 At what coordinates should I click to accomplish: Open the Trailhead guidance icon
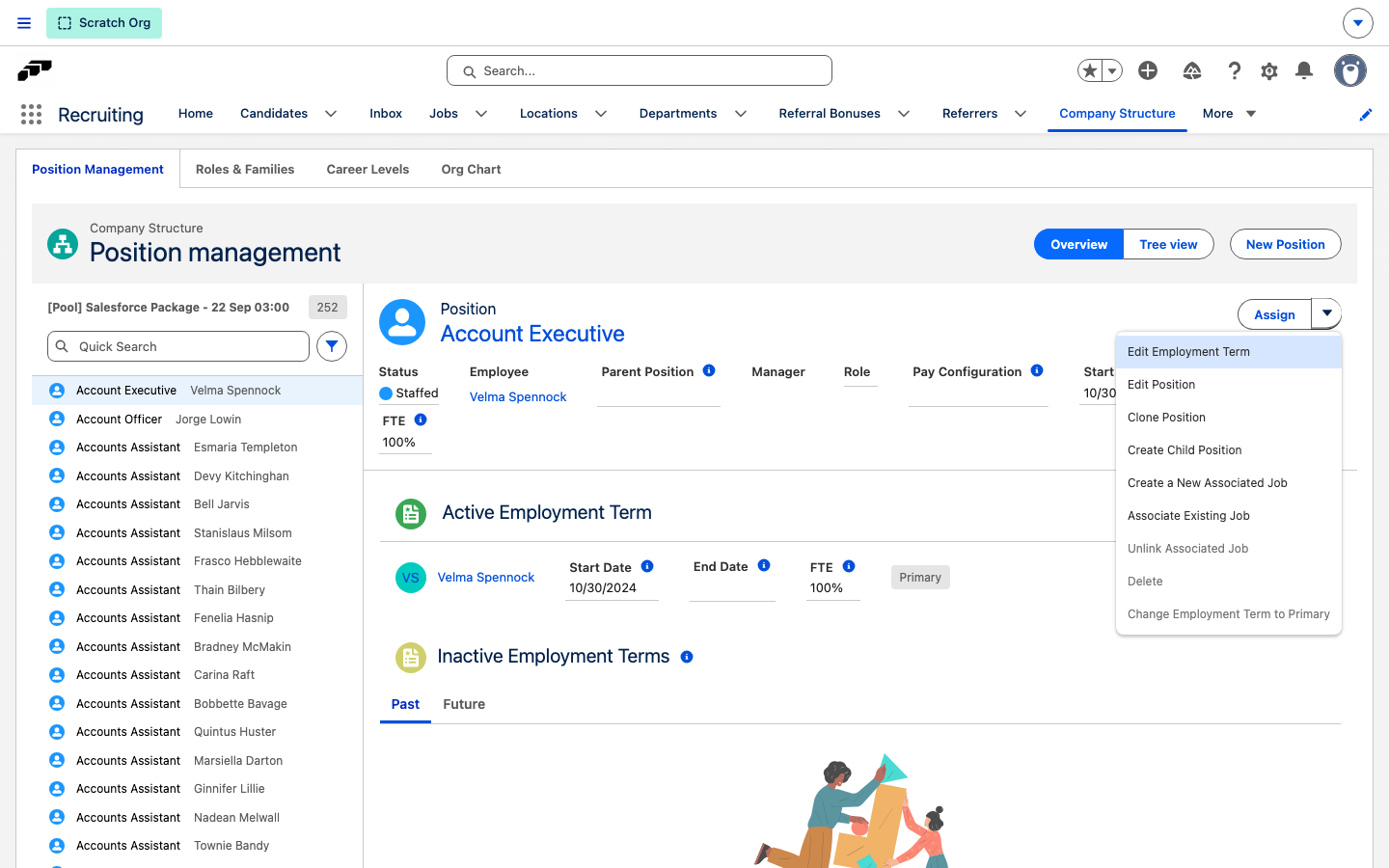tap(1192, 70)
